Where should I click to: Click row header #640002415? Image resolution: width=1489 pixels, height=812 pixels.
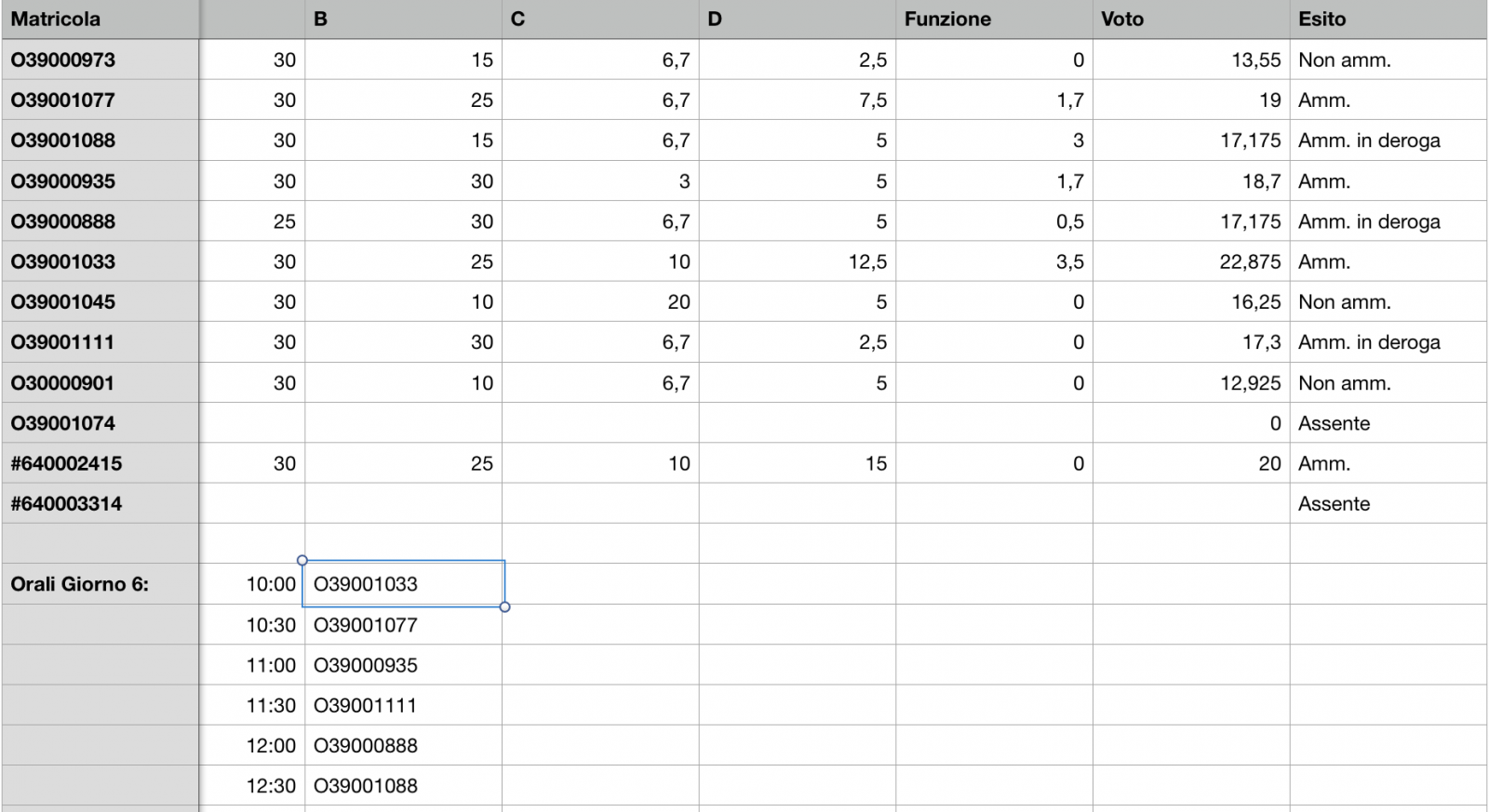[100, 463]
